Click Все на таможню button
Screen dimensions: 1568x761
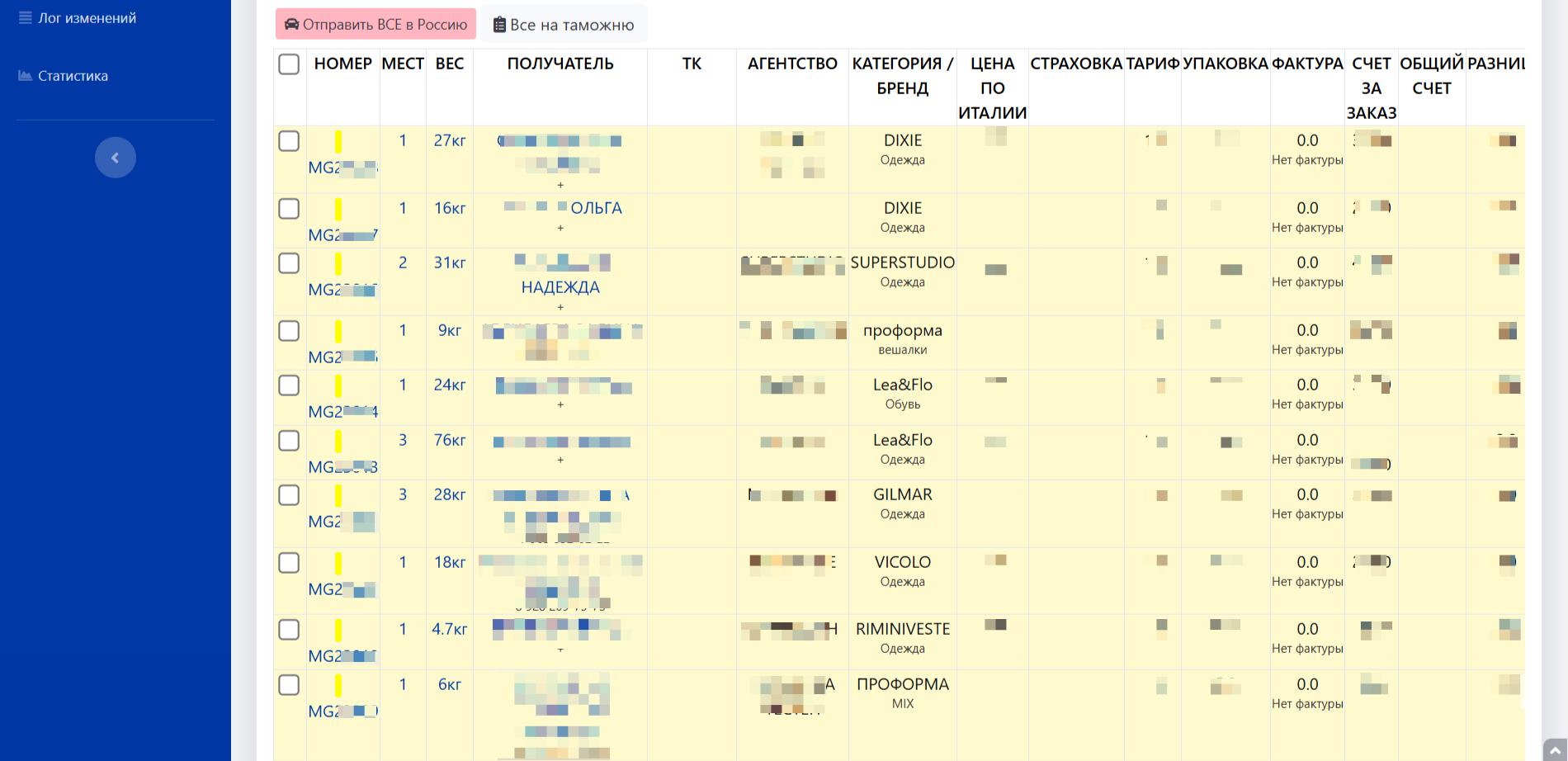[564, 25]
